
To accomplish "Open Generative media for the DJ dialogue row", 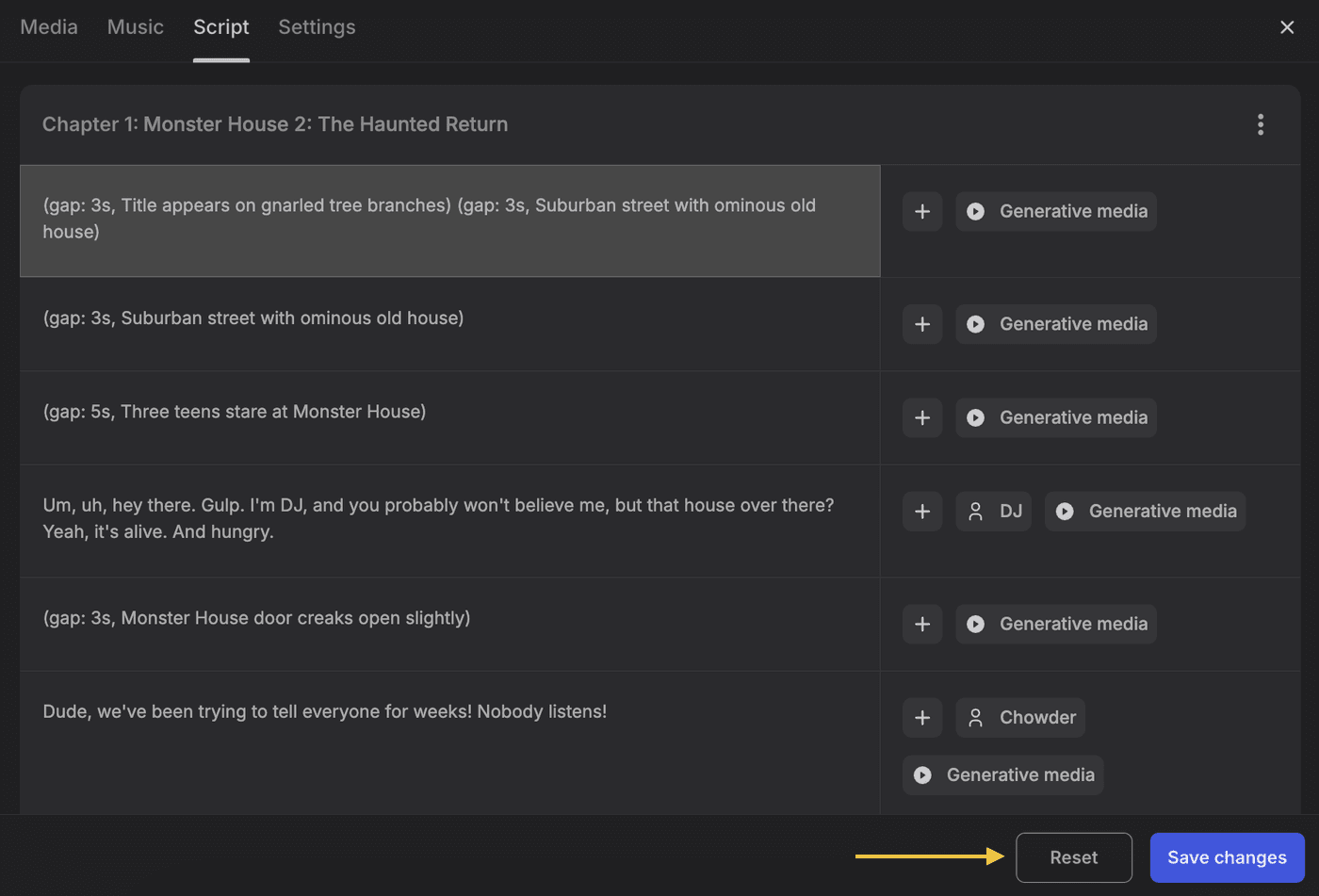I will [x=1145, y=512].
